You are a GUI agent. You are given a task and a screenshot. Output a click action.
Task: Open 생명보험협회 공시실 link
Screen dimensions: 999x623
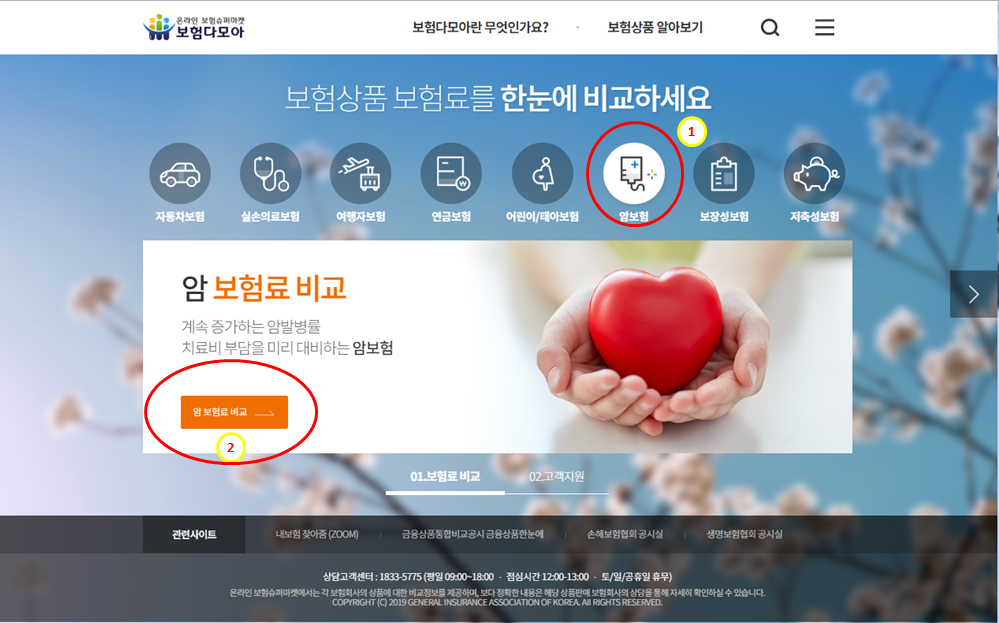click(x=744, y=534)
